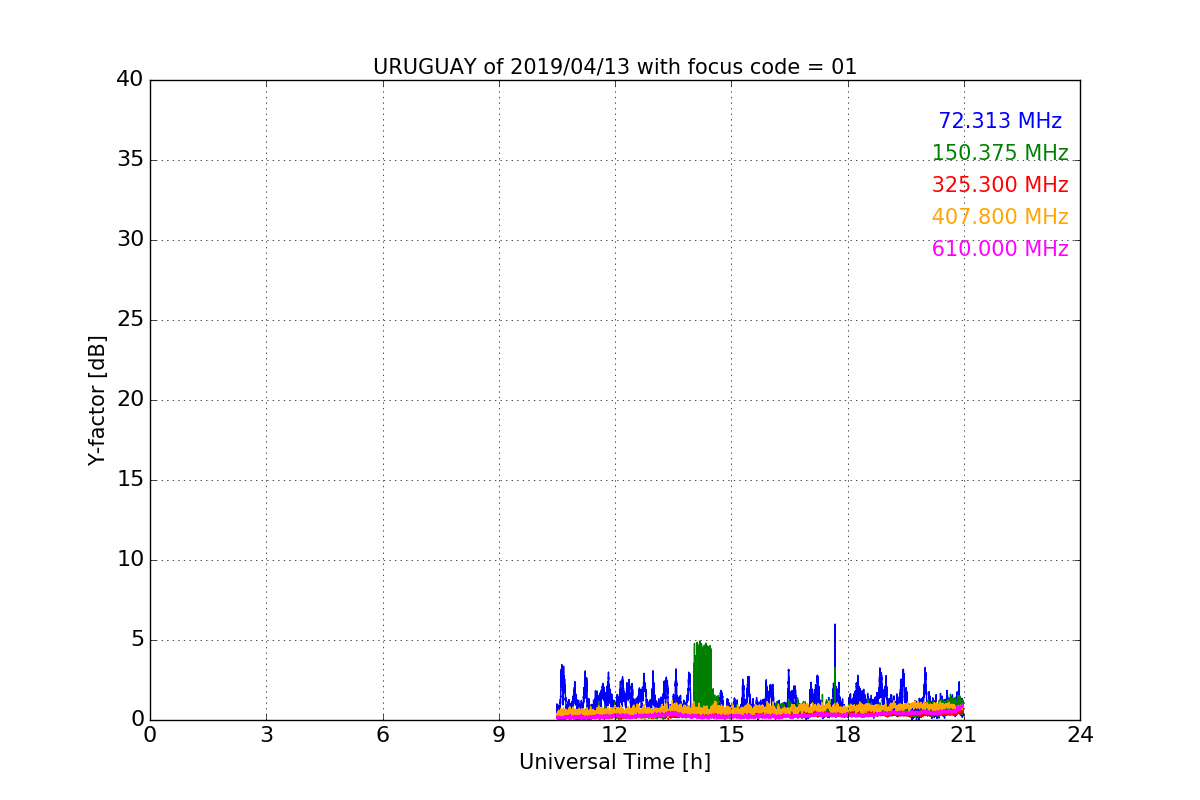This screenshot has width=1200, height=800.
Task: Click the x-axis tick label 6
Action: coord(383,735)
